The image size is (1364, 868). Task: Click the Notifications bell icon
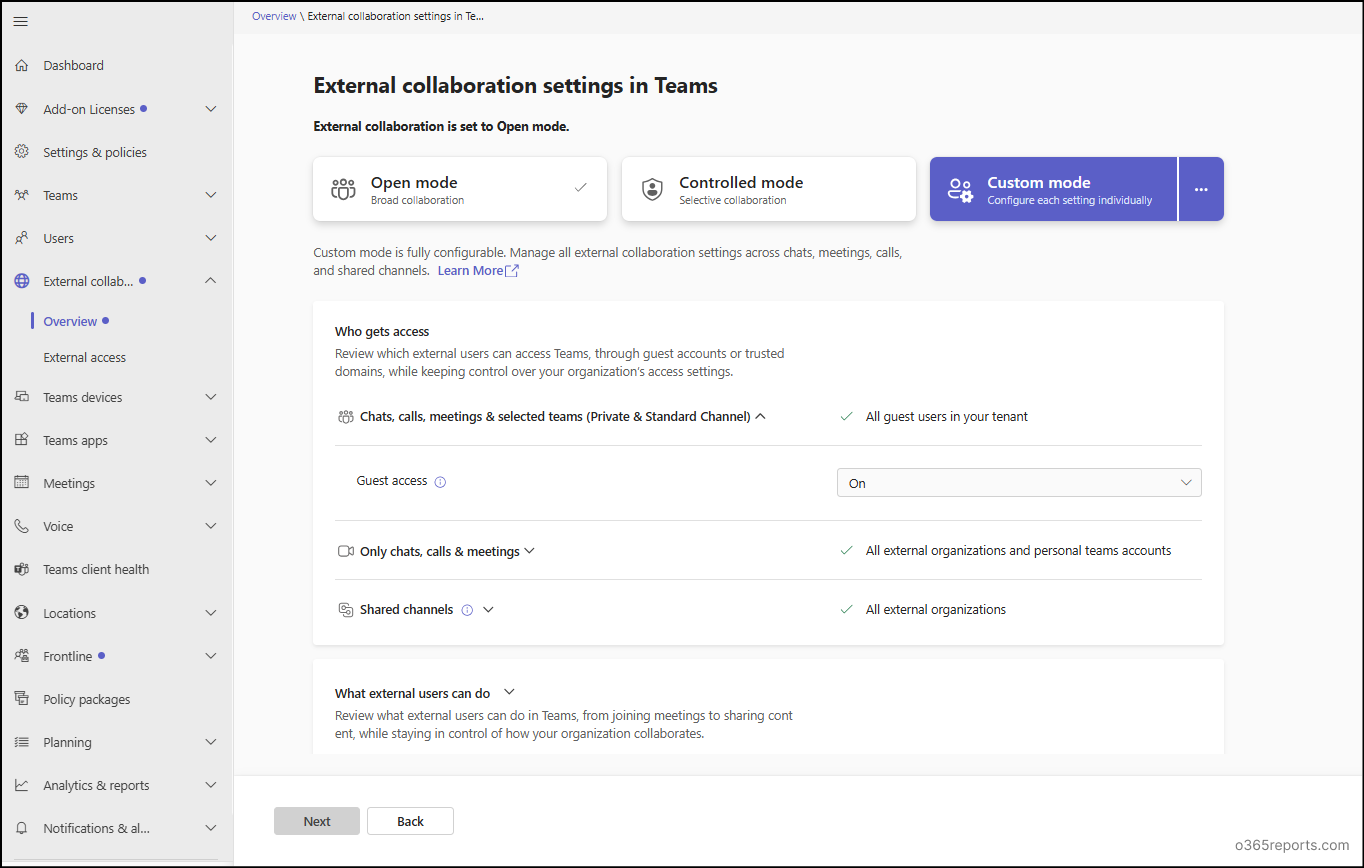point(21,828)
